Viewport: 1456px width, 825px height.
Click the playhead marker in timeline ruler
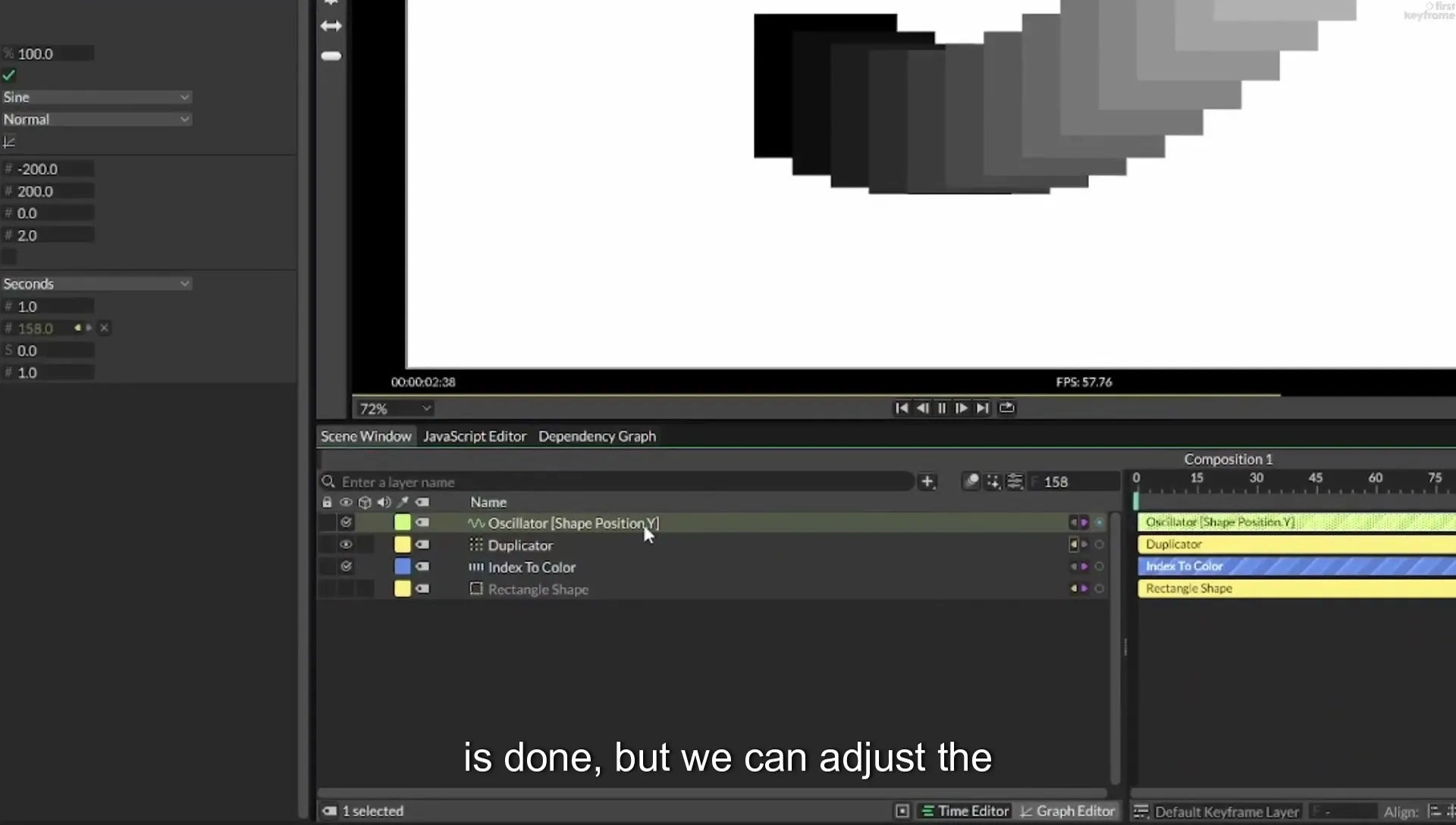pos(1136,500)
